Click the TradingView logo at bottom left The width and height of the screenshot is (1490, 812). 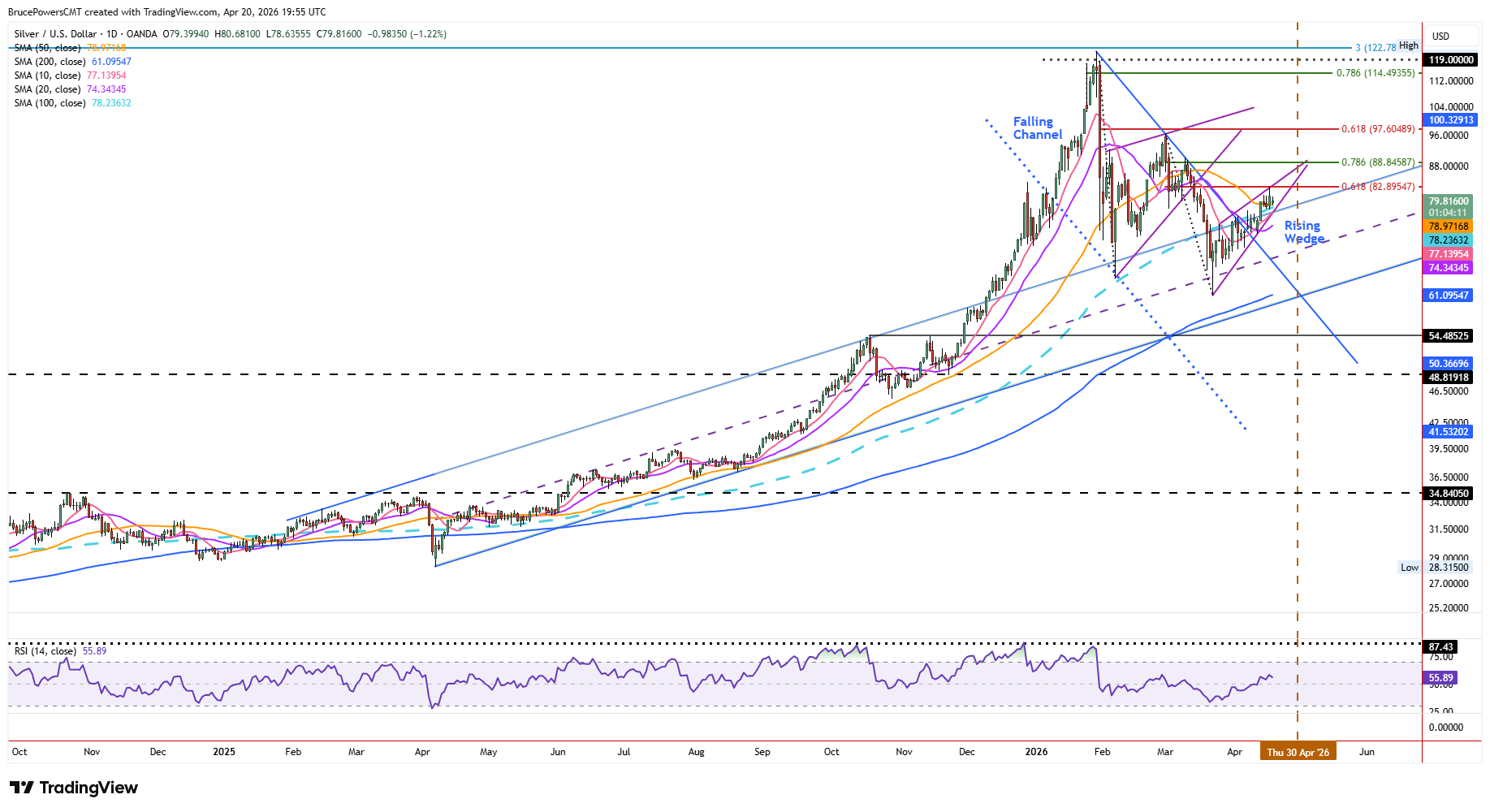[74, 788]
